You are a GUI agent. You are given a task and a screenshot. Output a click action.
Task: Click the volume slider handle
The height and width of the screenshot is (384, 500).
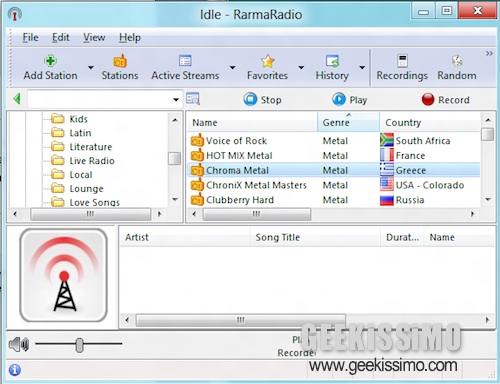coord(79,345)
